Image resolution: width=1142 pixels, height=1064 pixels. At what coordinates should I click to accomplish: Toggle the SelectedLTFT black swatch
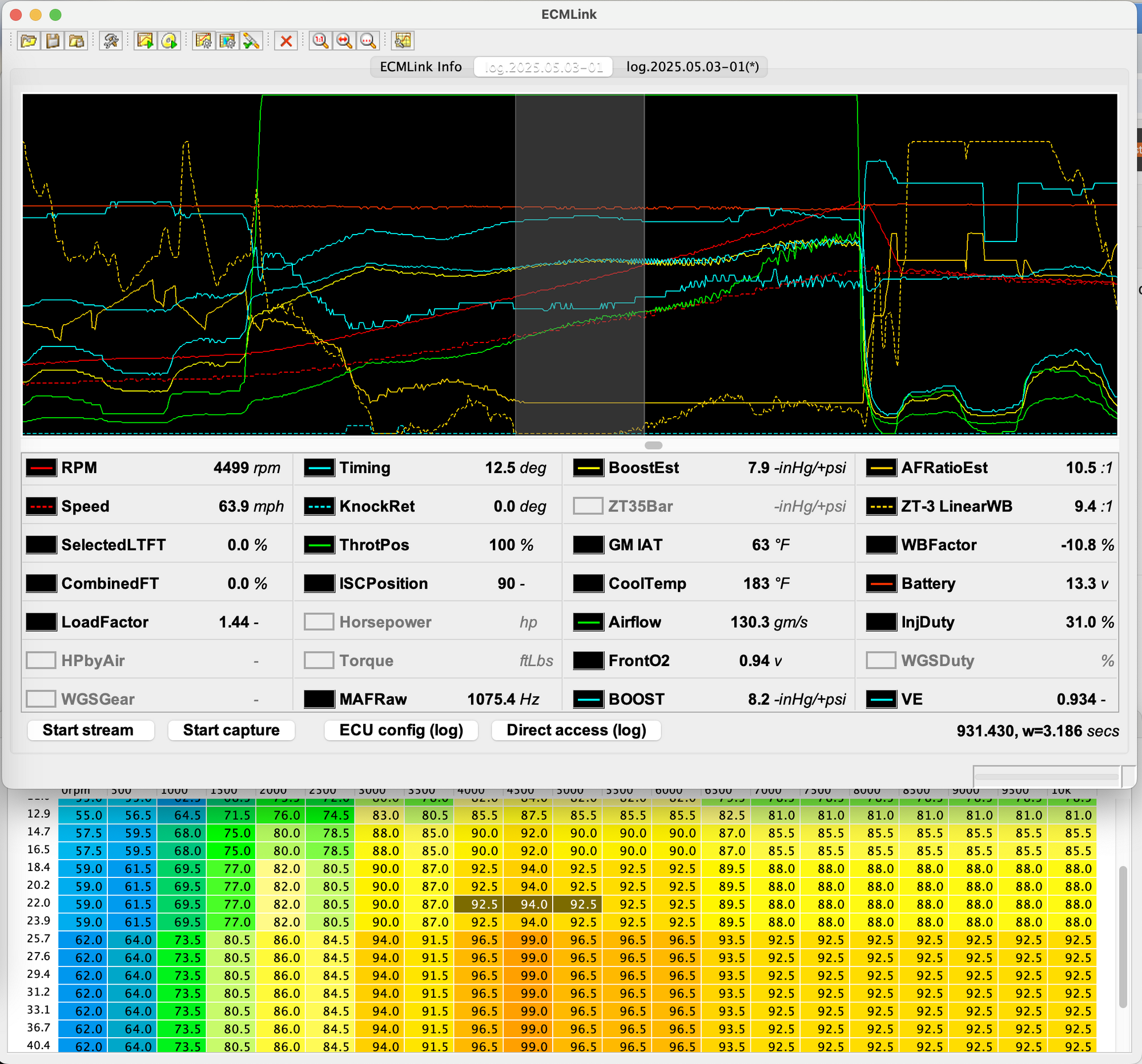click(41, 545)
